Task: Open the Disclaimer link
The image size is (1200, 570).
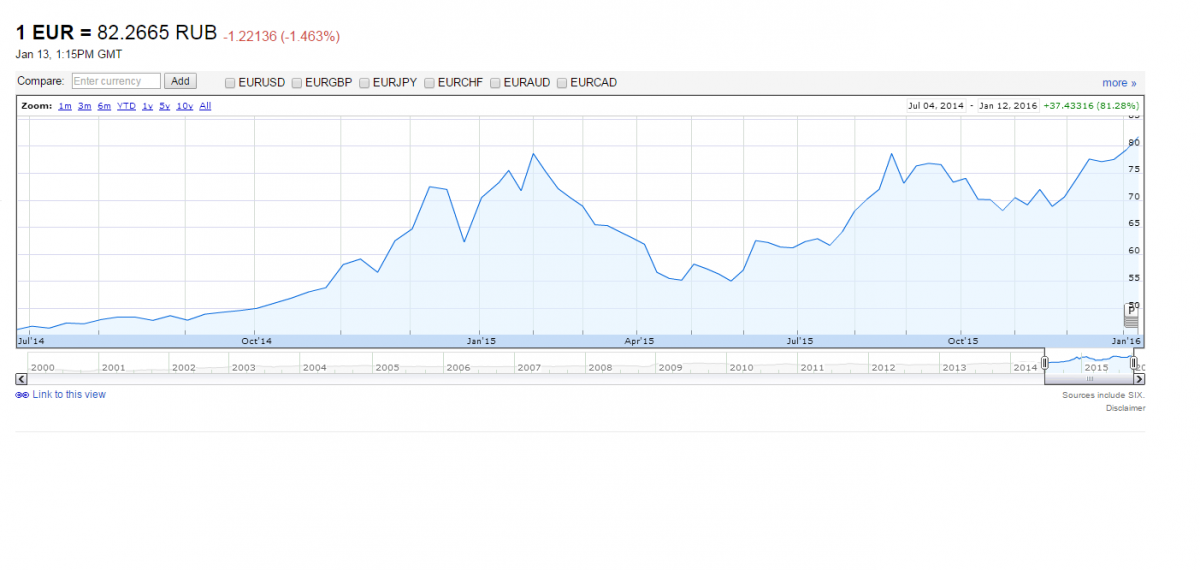Action: tap(1124, 408)
